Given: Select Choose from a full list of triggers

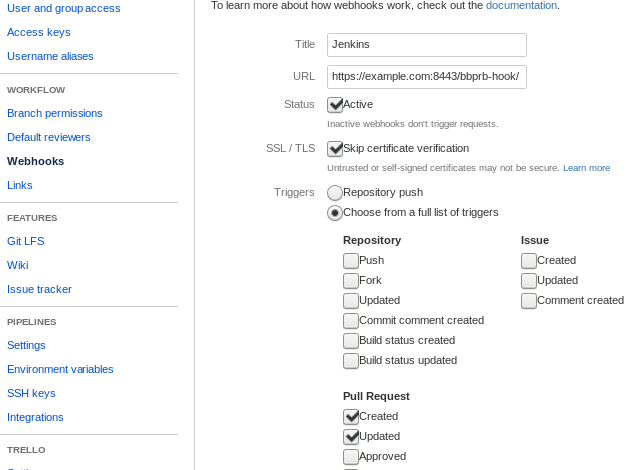Looking at the screenshot, I should [335, 213].
